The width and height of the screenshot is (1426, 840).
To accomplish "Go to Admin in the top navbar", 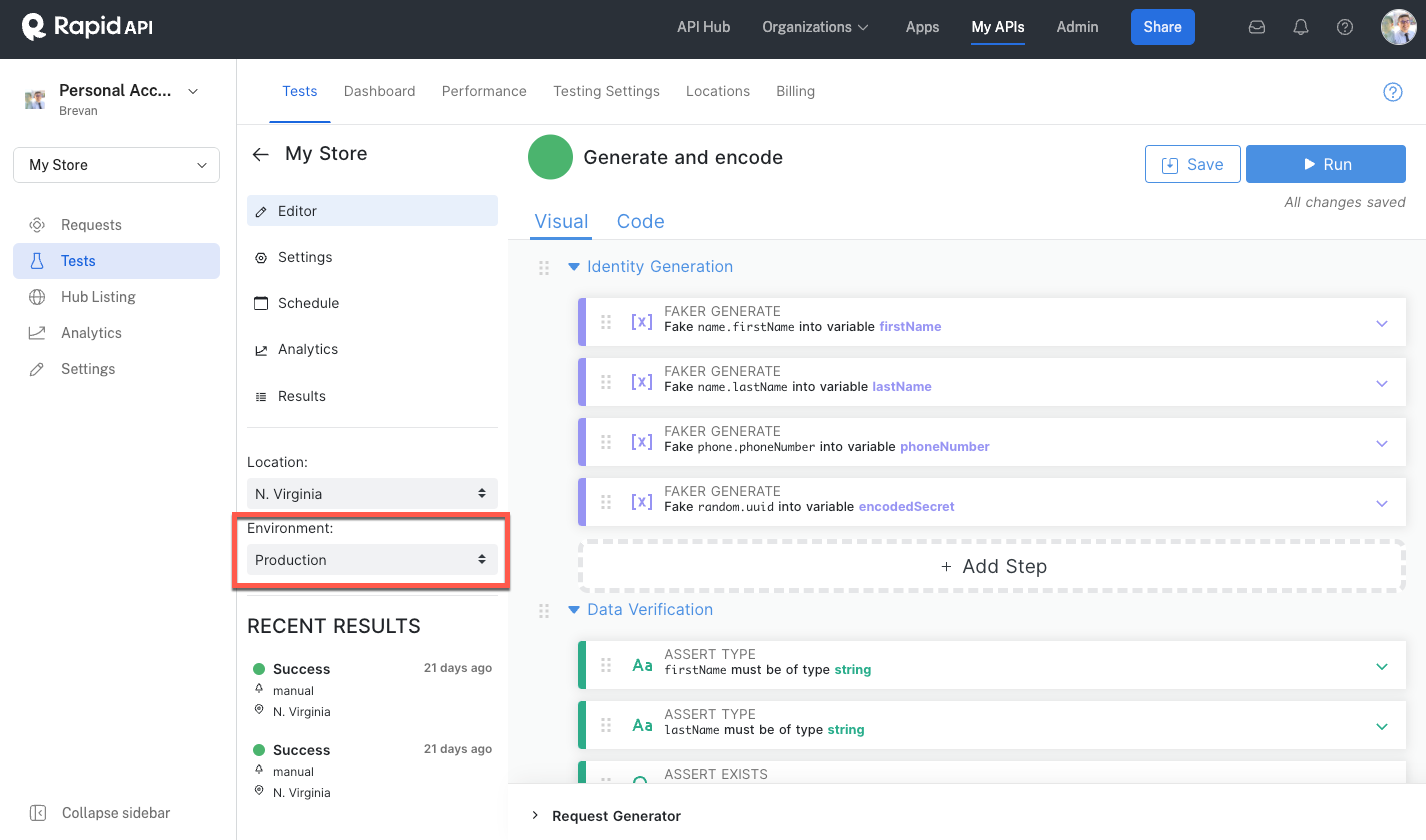I will (1077, 27).
